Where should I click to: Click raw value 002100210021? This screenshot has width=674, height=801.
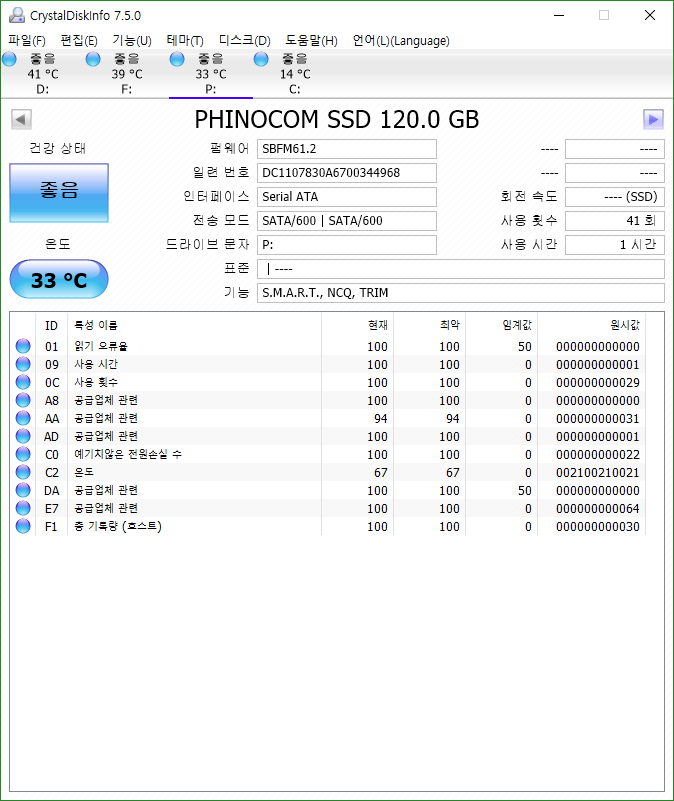(x=597, y=473)
